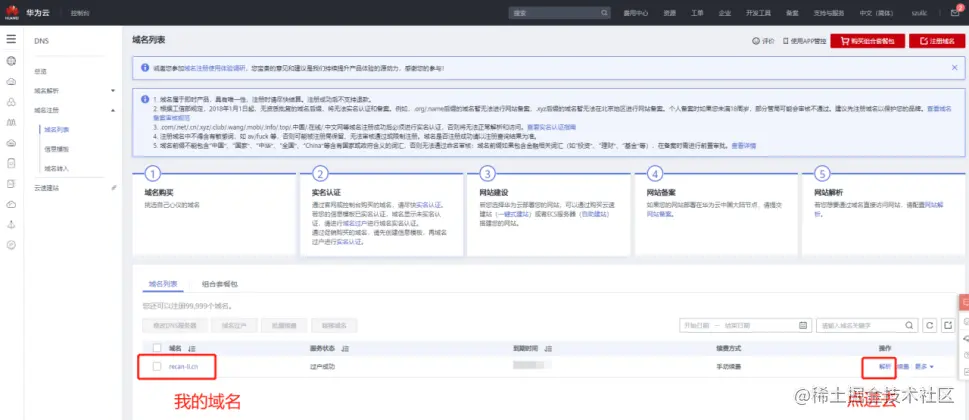969x420 pixels.
Task: Open the 更多 dropdown in recan-li.cn row
Action: (x=924, y=367)
